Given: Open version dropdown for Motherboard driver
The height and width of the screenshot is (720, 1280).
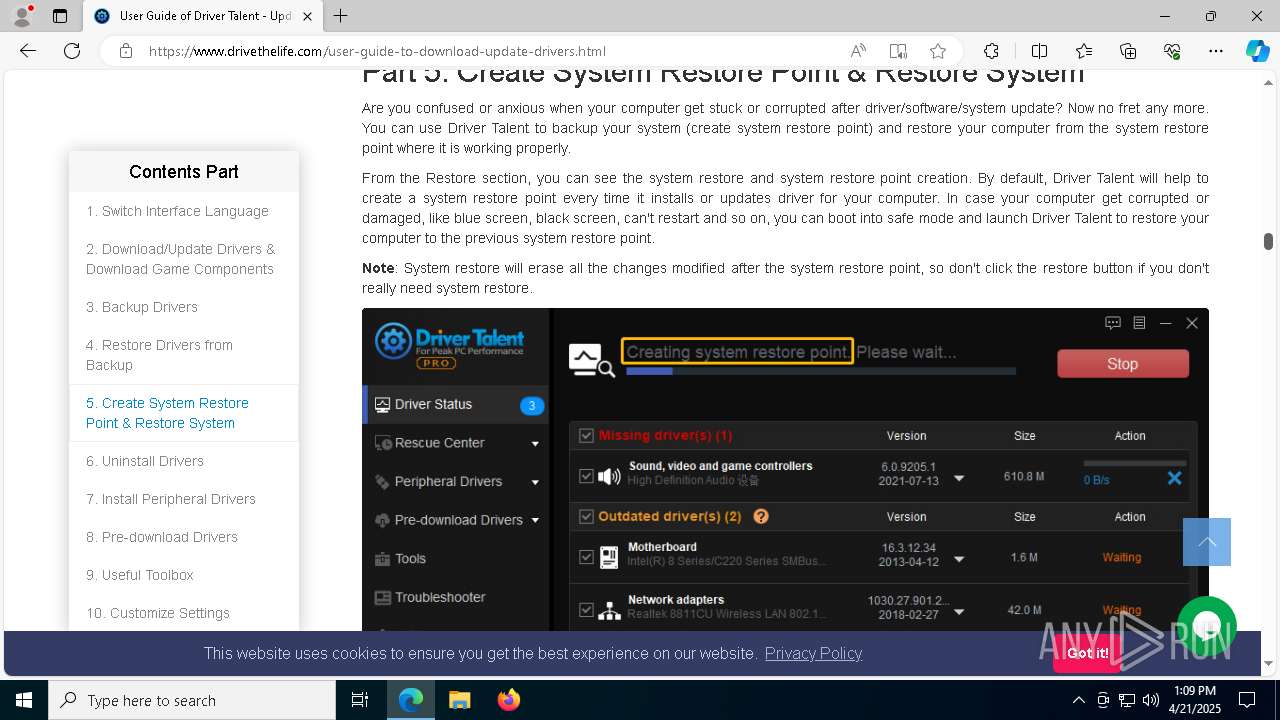Looking at the screenshot, I should [x=959, y=559].
